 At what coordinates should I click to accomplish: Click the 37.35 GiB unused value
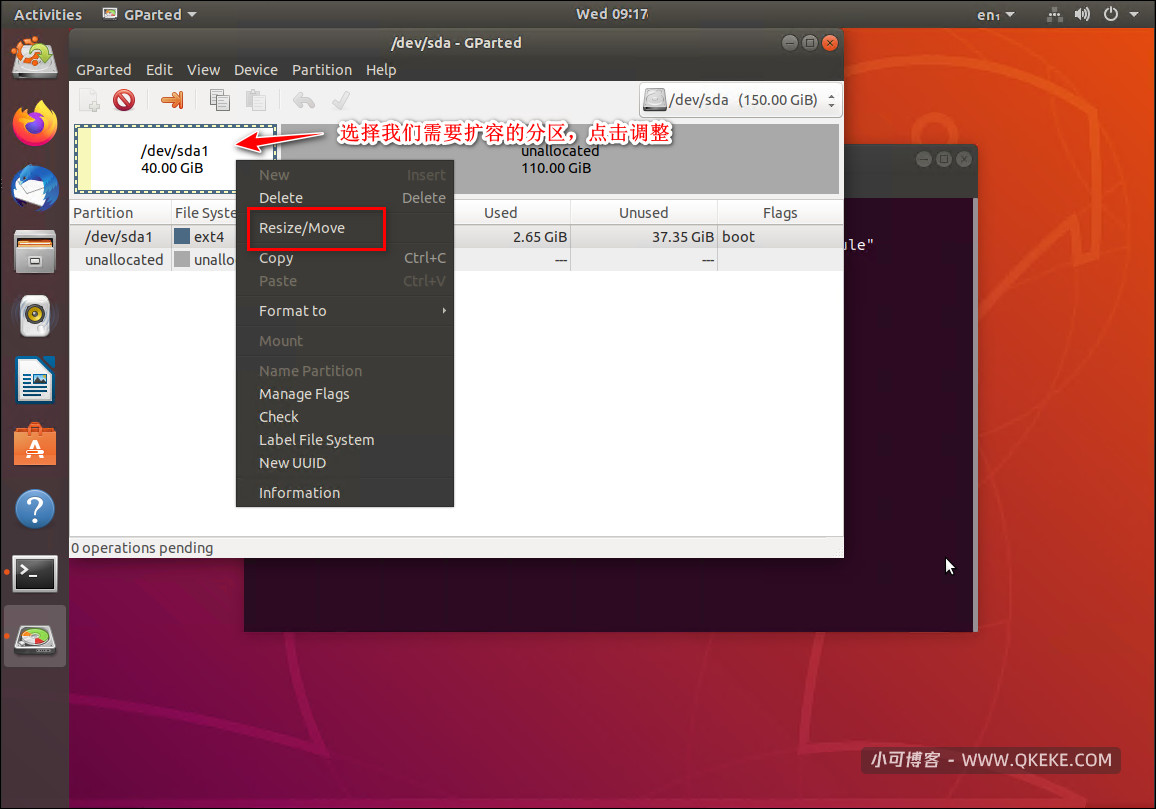(x=683, y=237)
